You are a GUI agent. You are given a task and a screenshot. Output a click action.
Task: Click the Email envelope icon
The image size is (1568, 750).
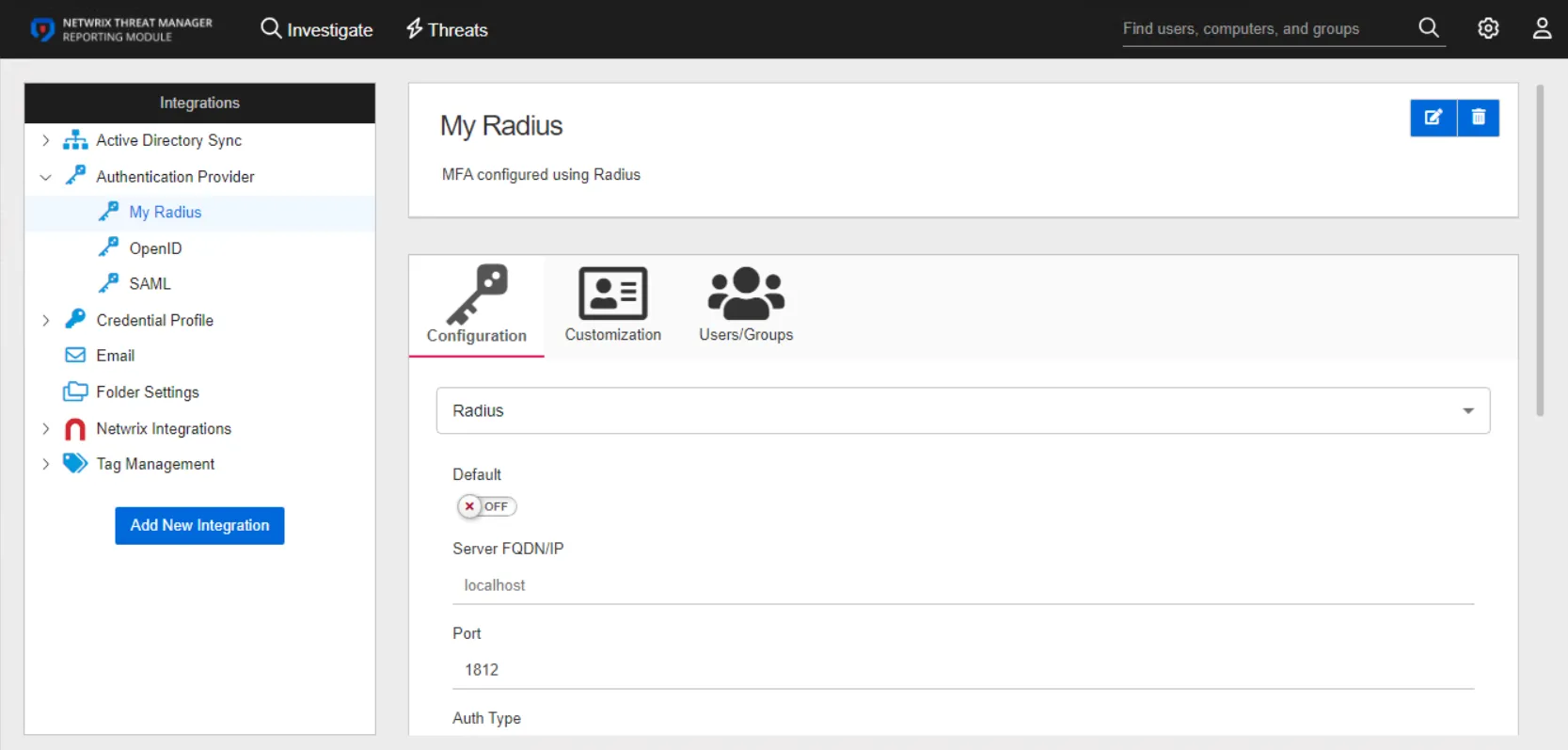[x=75, y=356]
